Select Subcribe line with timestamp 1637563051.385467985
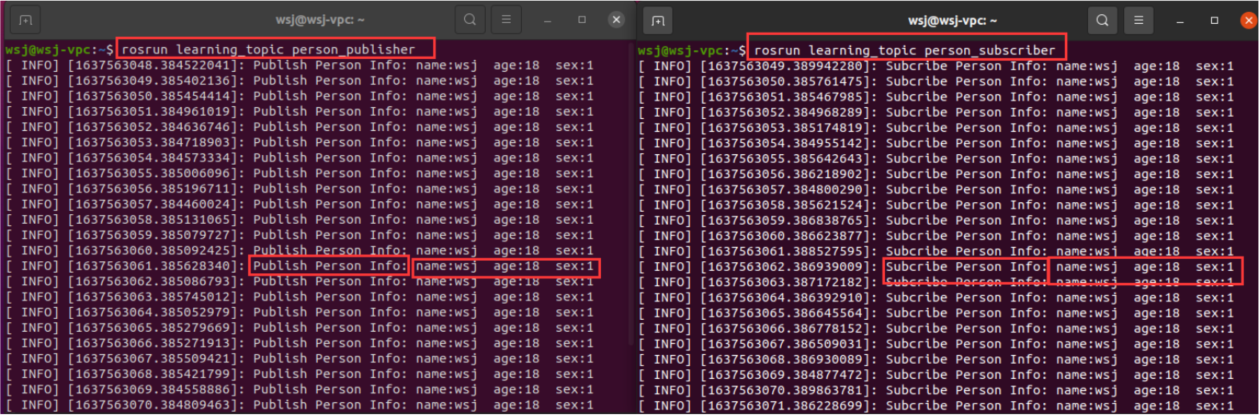Screen dimensions: 1259x417 [x=935, y=97]
